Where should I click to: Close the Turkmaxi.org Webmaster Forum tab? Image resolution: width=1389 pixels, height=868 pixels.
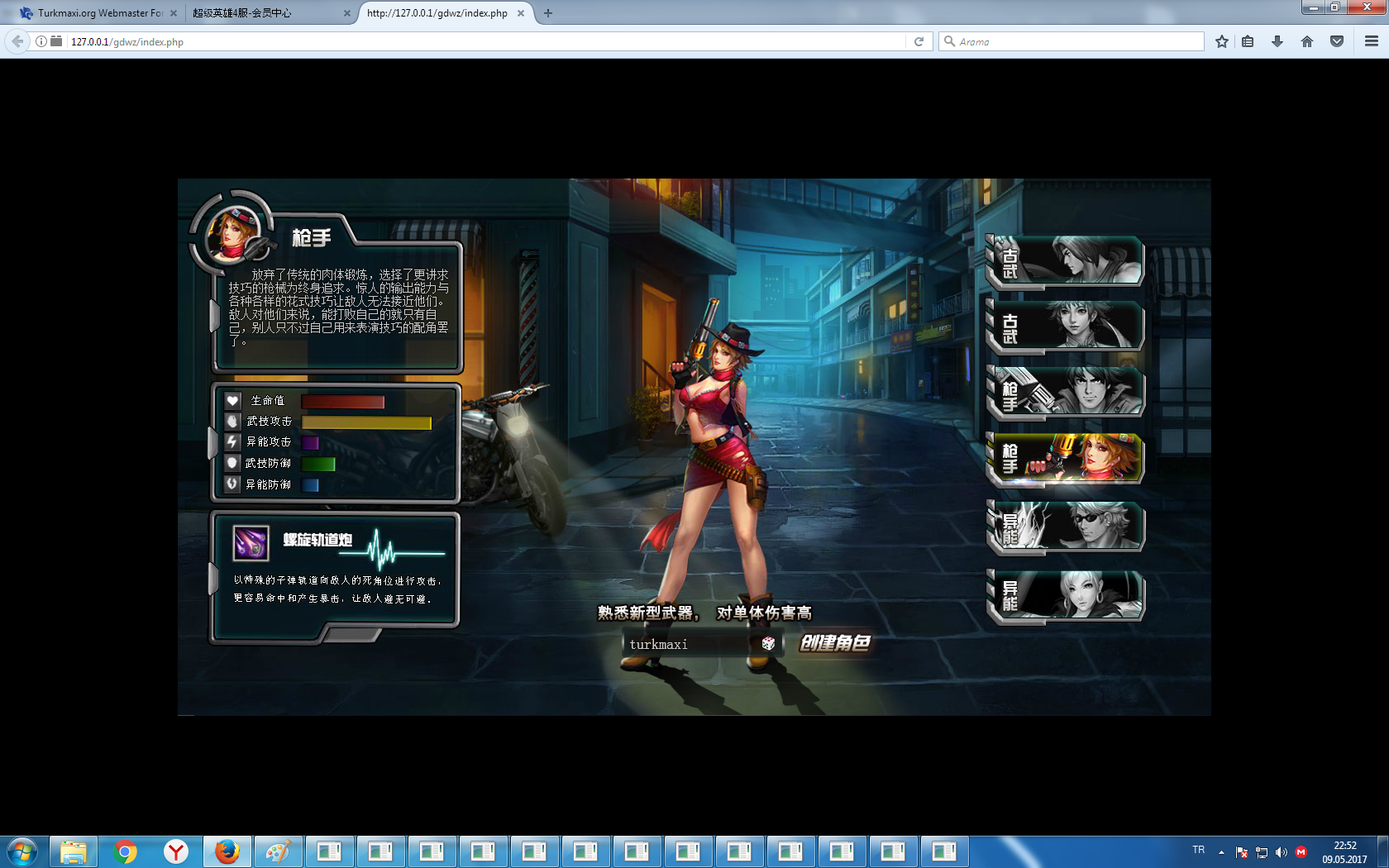[174, 13]
